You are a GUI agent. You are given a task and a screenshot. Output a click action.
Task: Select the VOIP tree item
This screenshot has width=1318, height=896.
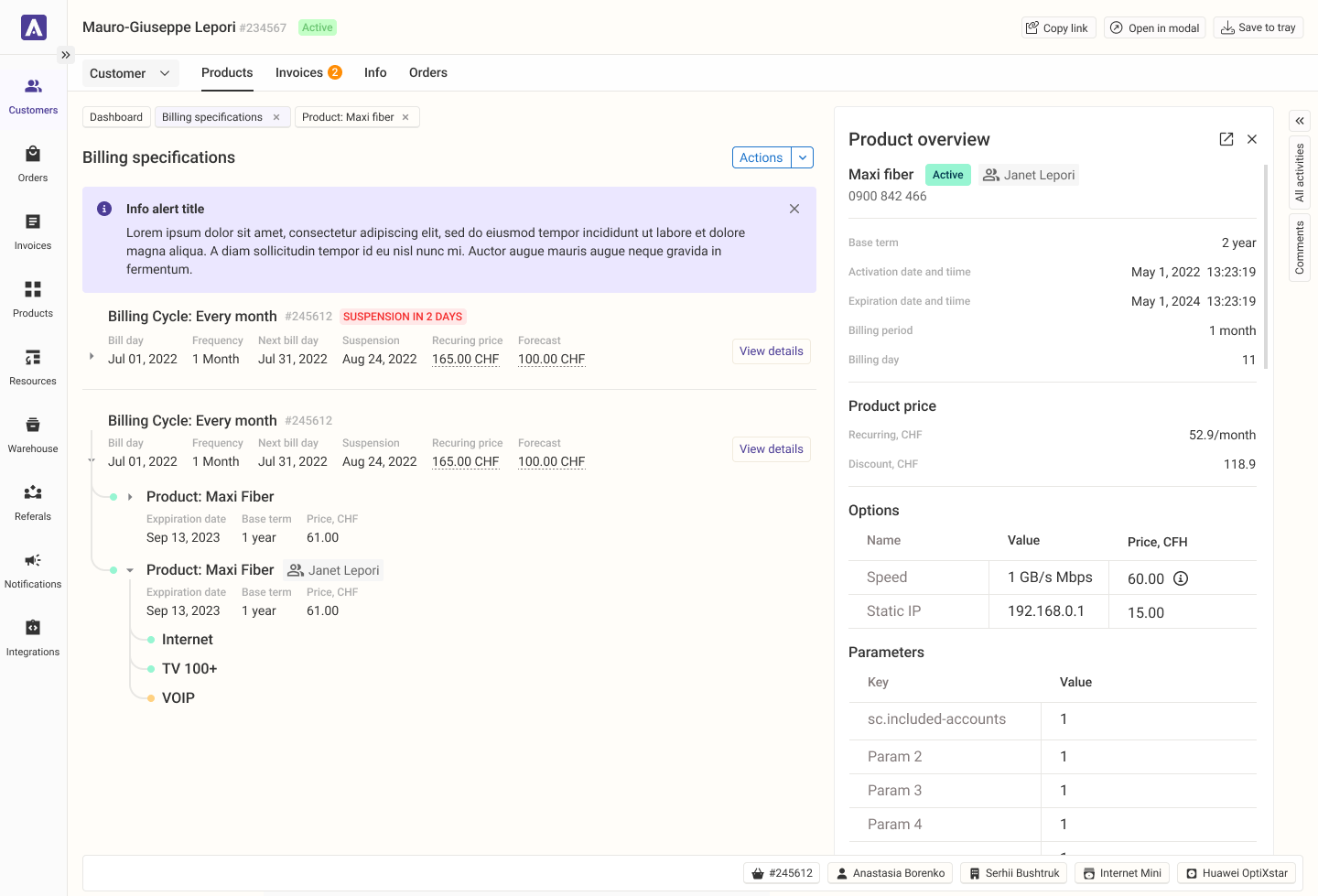(x=178, y=698)
